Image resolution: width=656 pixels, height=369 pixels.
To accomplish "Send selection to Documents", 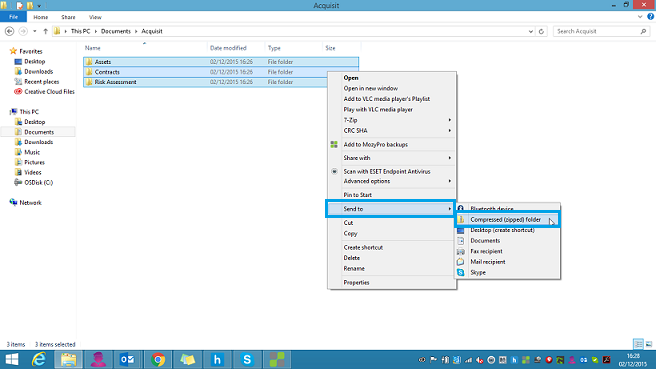I will (507, 241).
